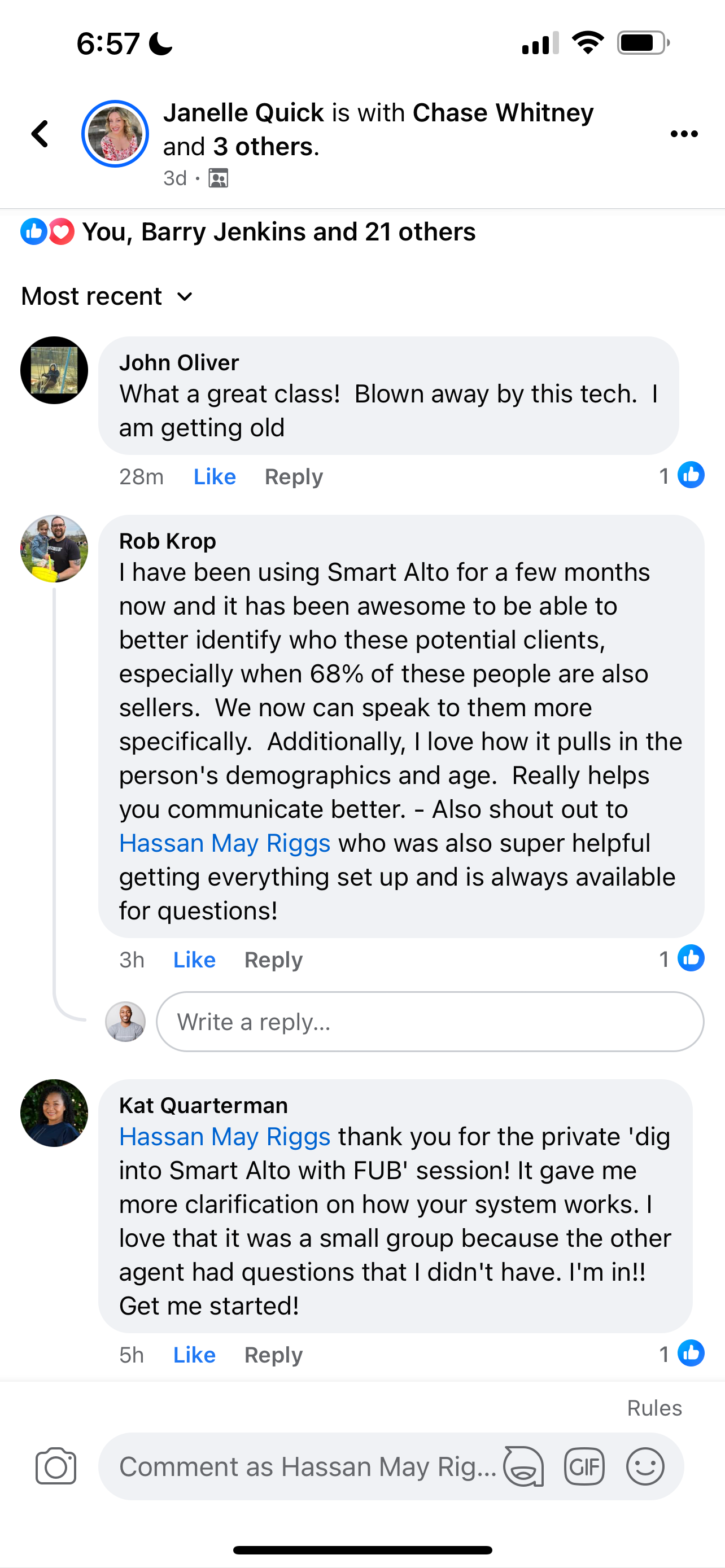Tap the back arrow icon
Screen dimensions: 725x1568
[x=40, y=134]
